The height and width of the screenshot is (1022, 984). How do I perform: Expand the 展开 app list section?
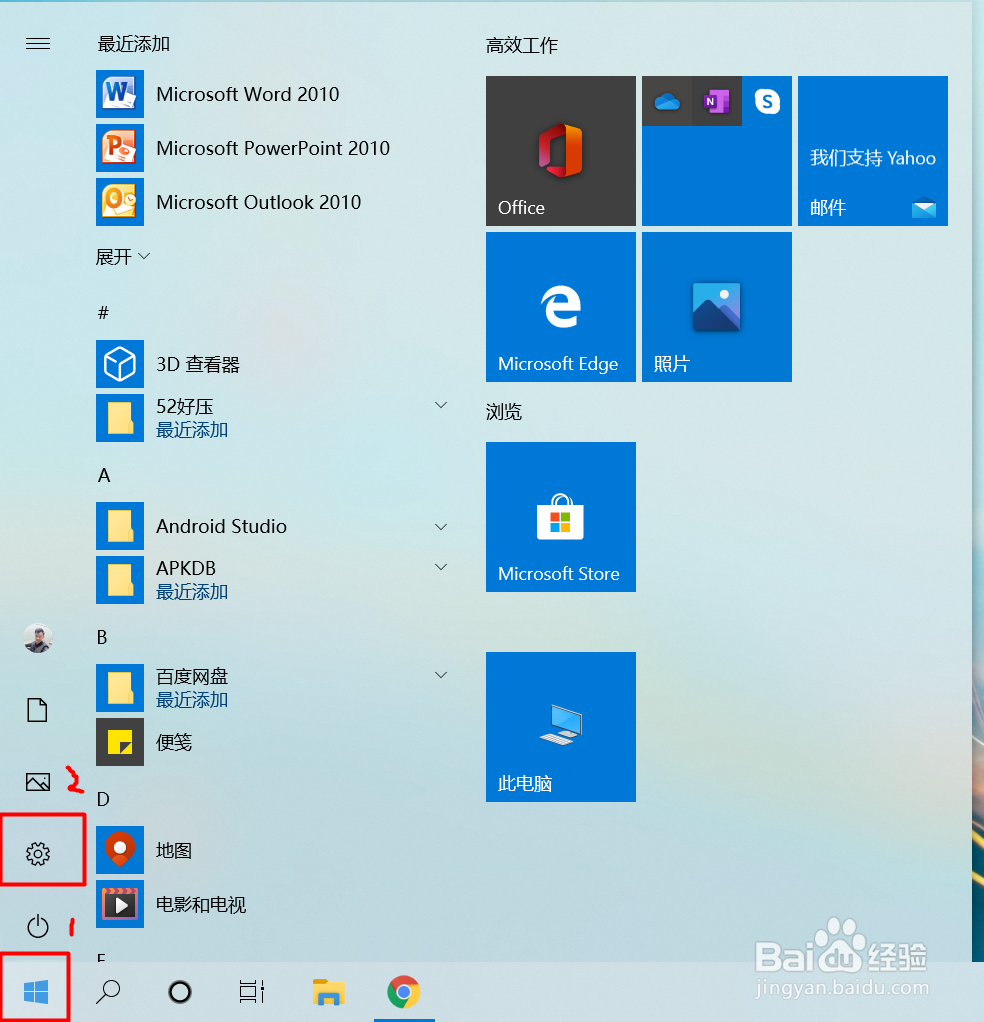tap(122, 256)
